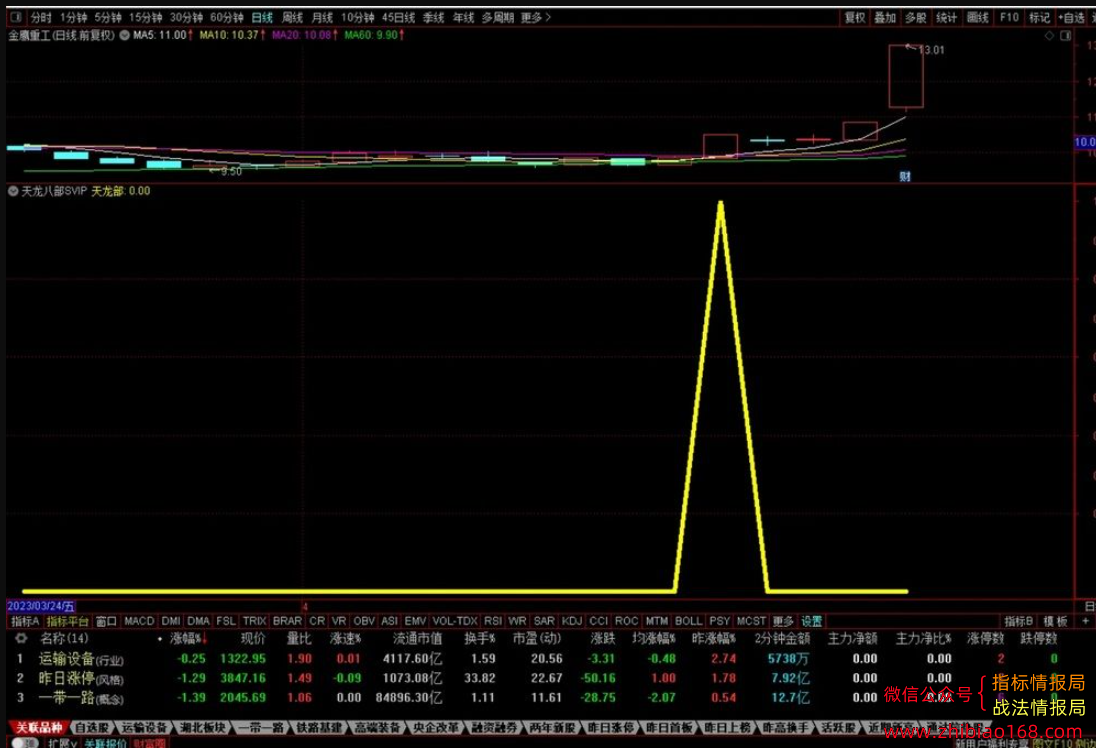Click the 财 finance marker on the chart

tap(905, 176)
